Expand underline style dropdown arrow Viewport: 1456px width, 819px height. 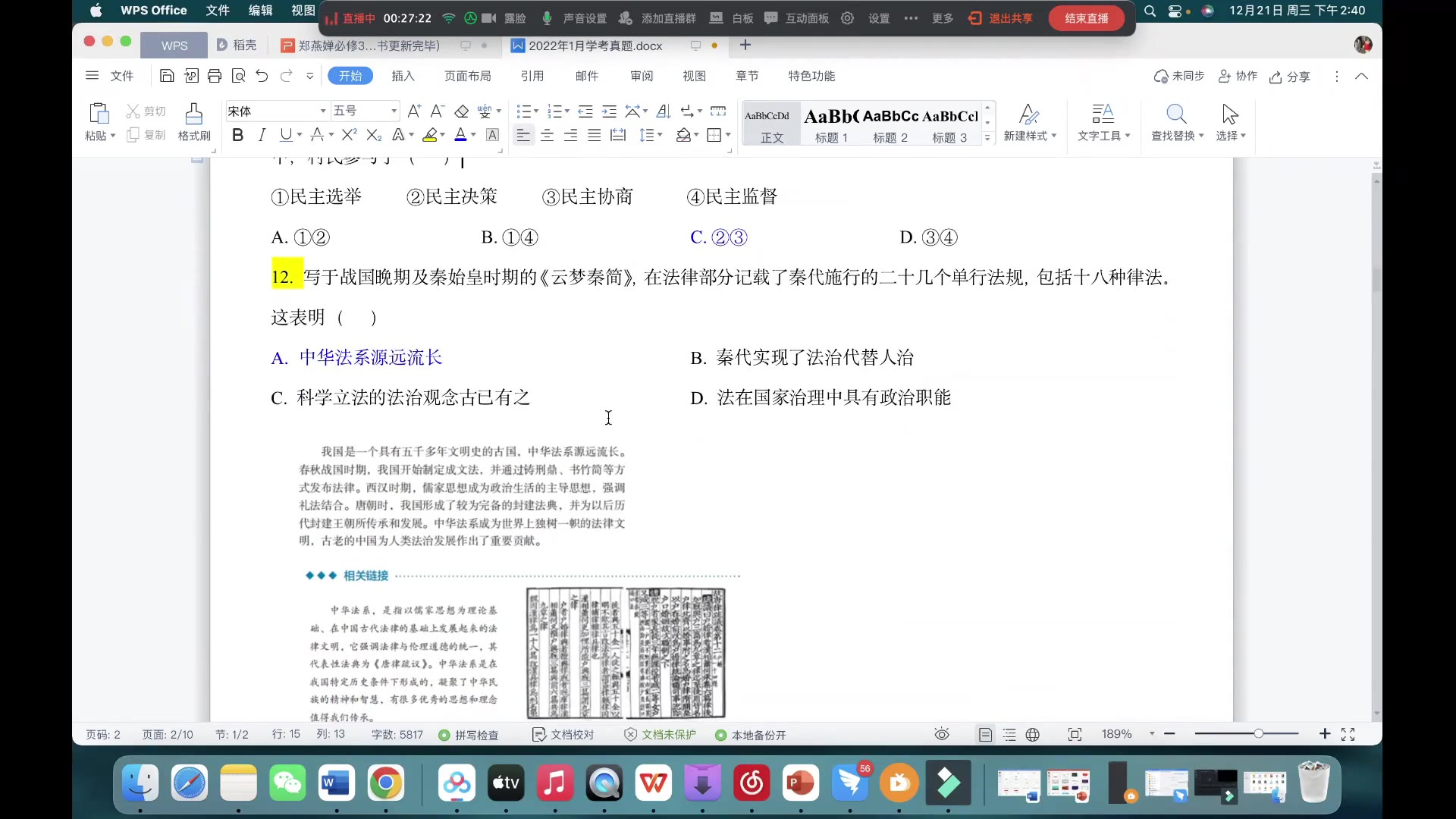tap(300, 135)
